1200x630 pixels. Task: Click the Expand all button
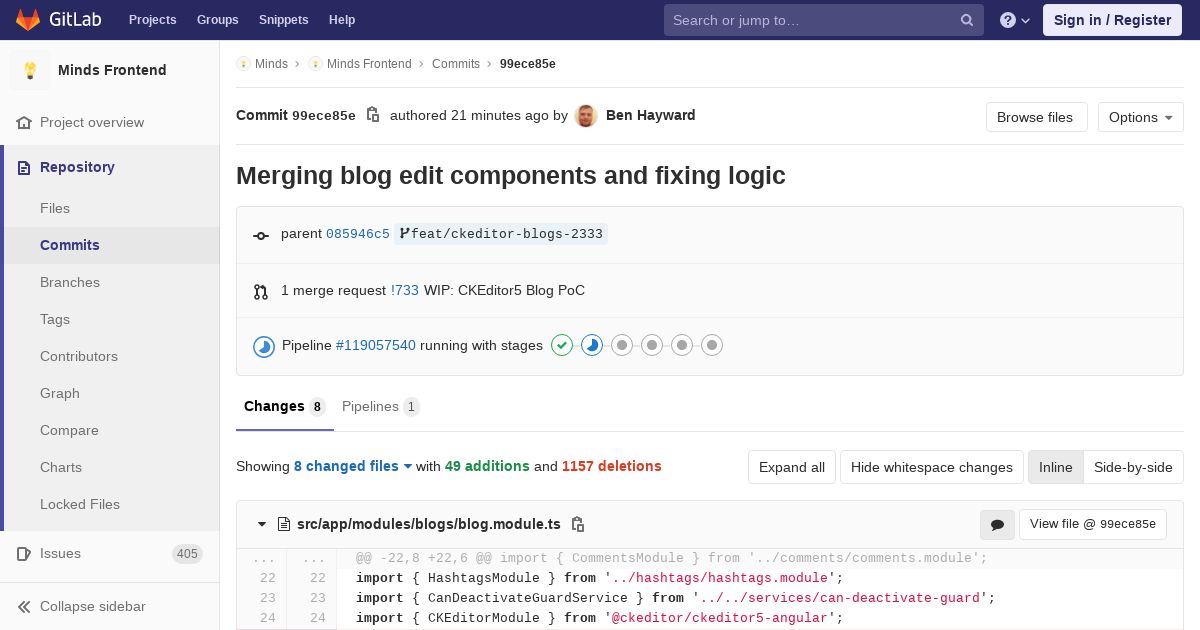click(792, 467)
